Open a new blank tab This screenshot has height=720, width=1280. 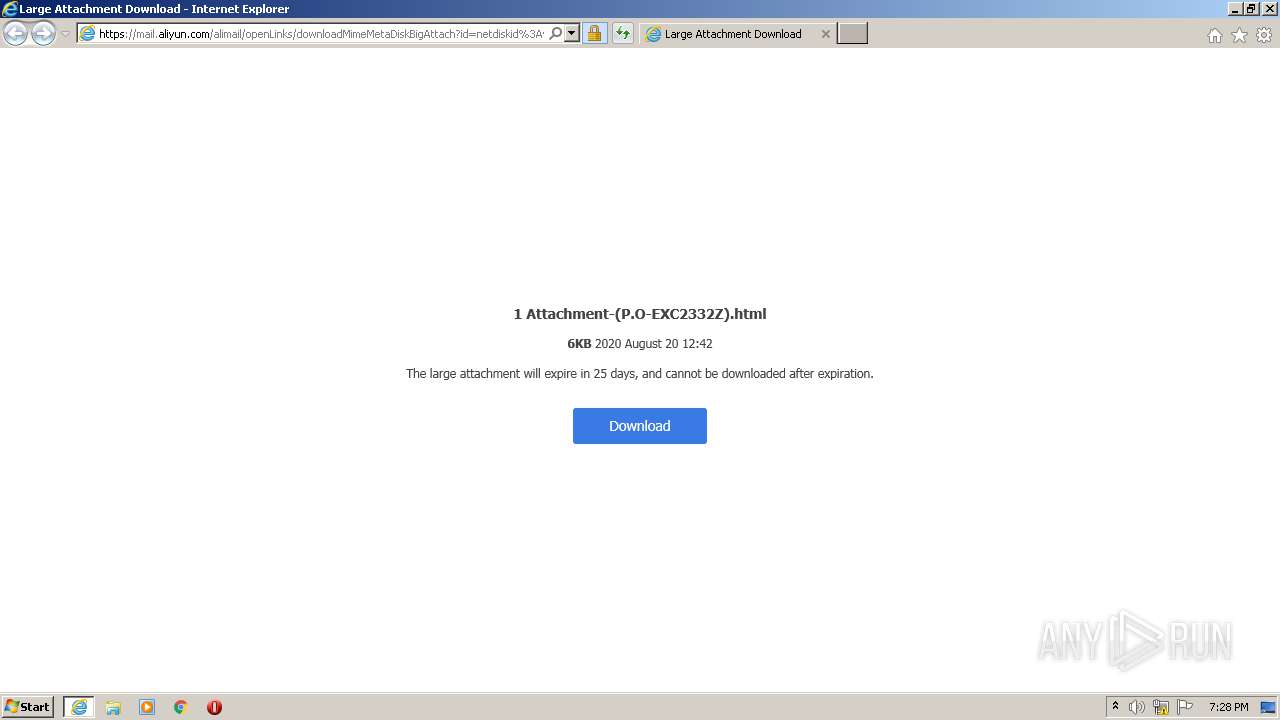pyautogui.click(x=852, y=34)
